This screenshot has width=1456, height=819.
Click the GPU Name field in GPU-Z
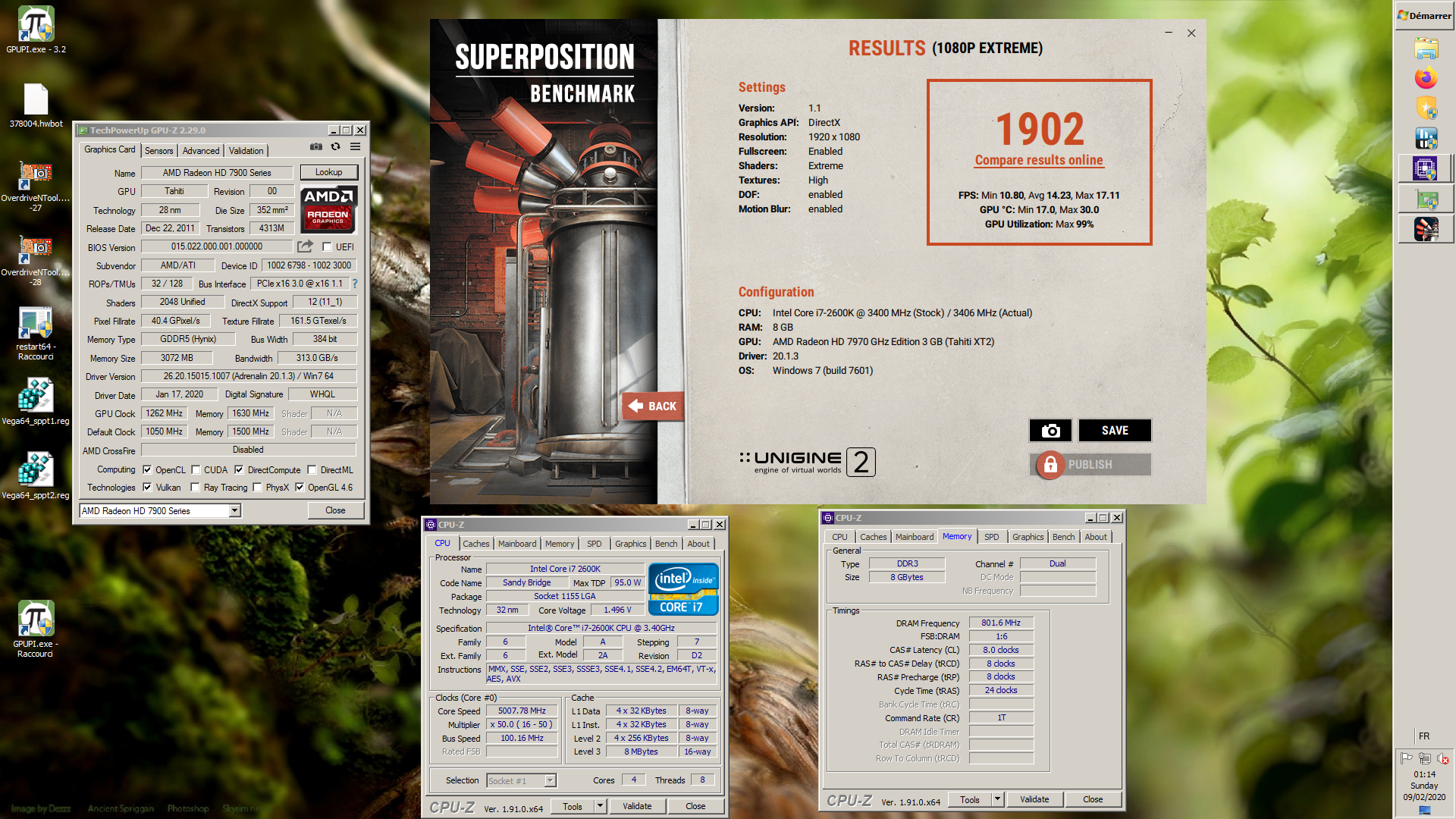[x=217, y=173]
